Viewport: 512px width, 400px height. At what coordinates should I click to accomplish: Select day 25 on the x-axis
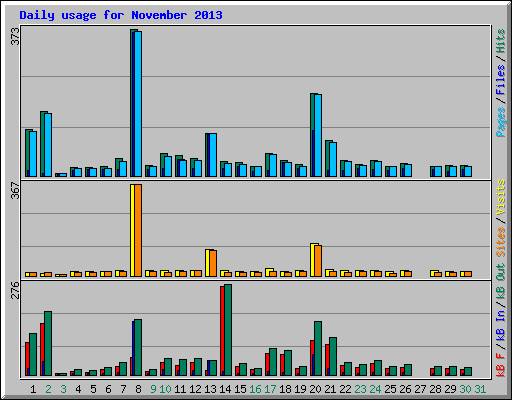pos(390,389)
